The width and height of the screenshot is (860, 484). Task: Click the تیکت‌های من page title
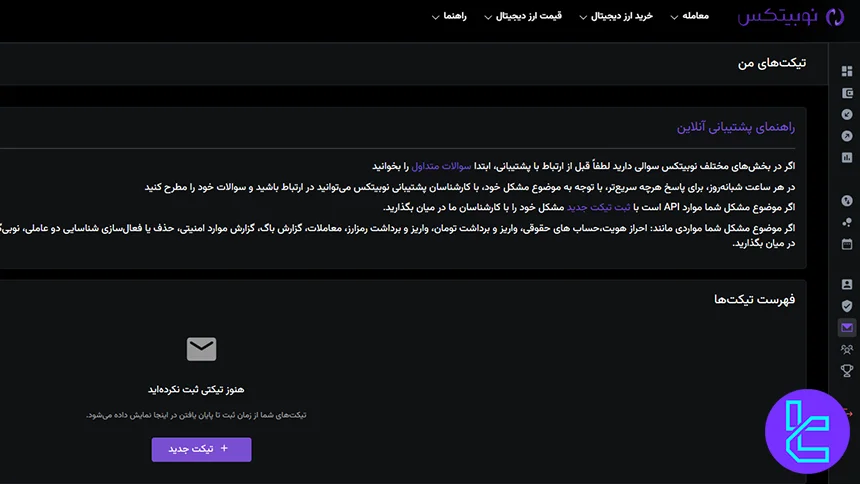(x=772, y=63)
